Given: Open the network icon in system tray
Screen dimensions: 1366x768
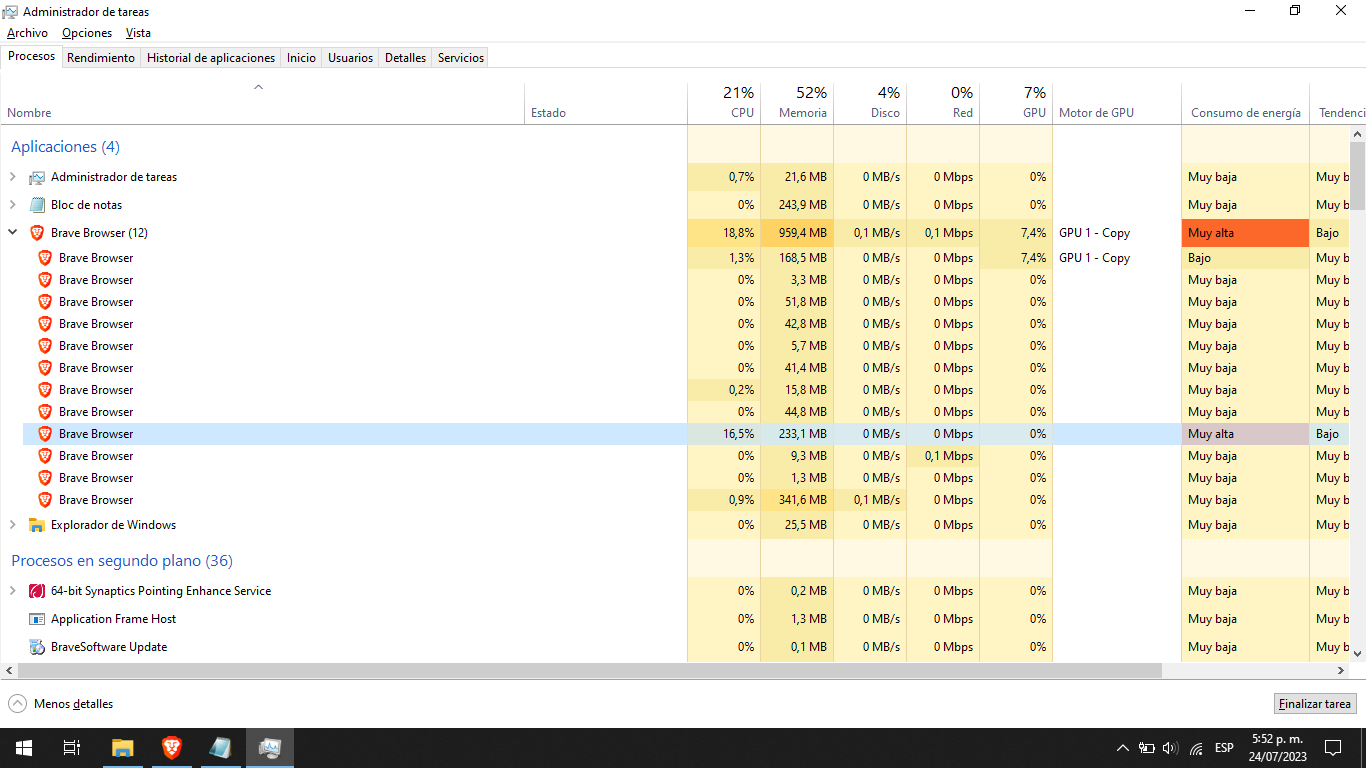Looking at the screenshot, I should pyautogui.click(x=1196, y=748).
